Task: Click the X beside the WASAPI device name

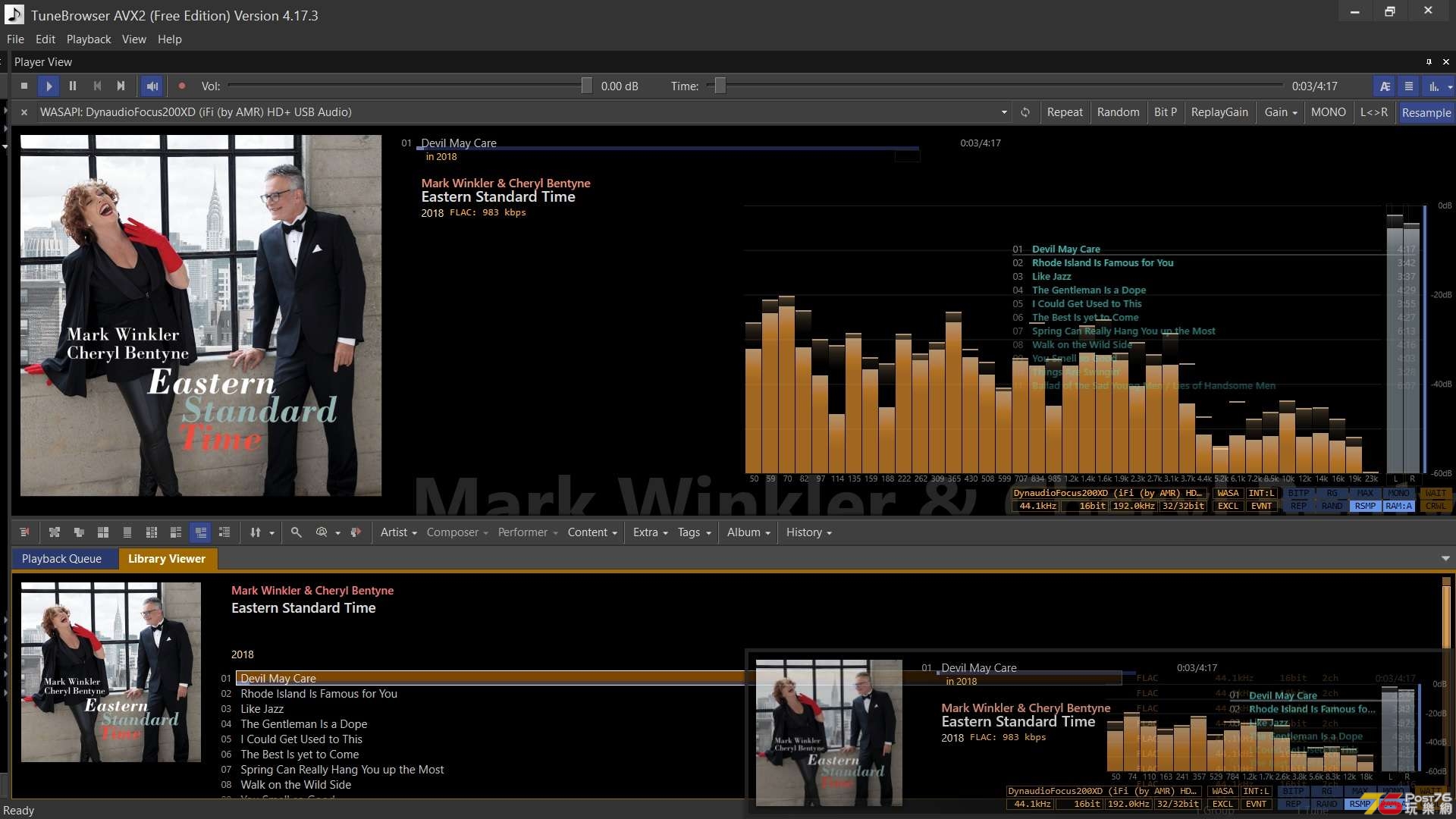Action: pyautogui.click(x=24, y=112)
